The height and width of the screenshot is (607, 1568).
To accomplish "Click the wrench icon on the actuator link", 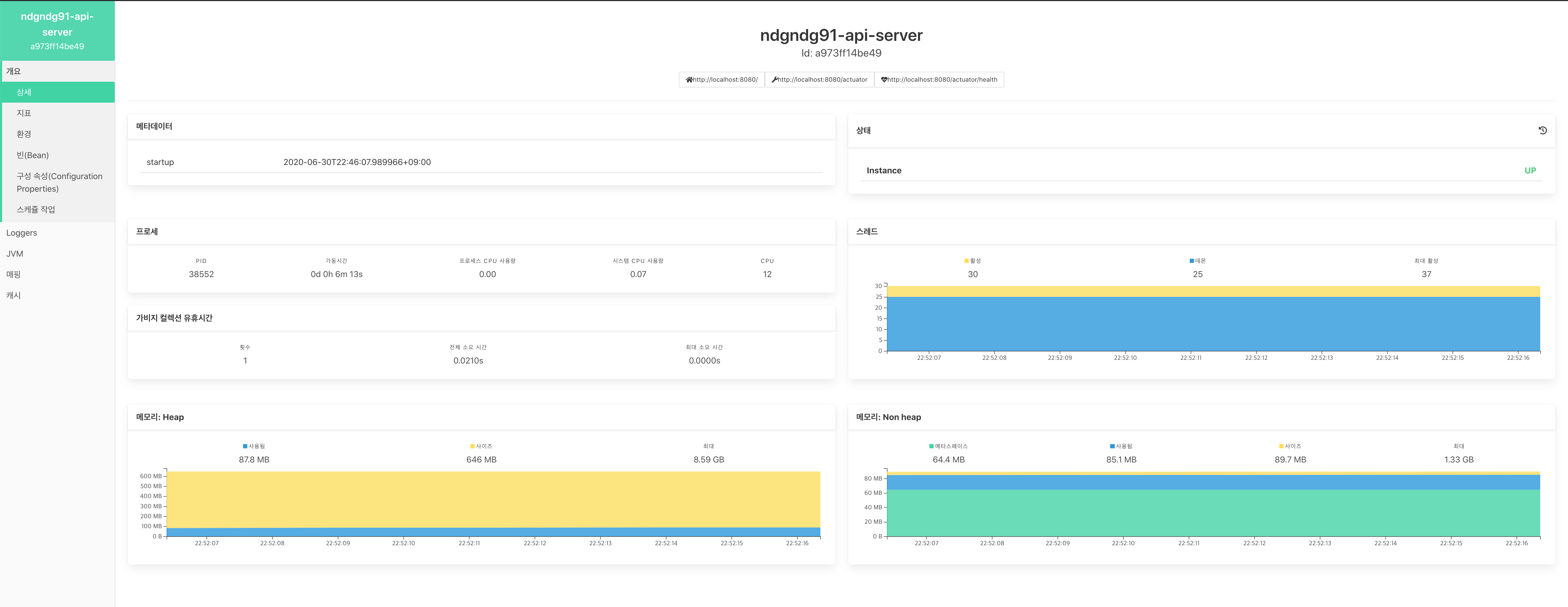I will click(x=774, y=80).
